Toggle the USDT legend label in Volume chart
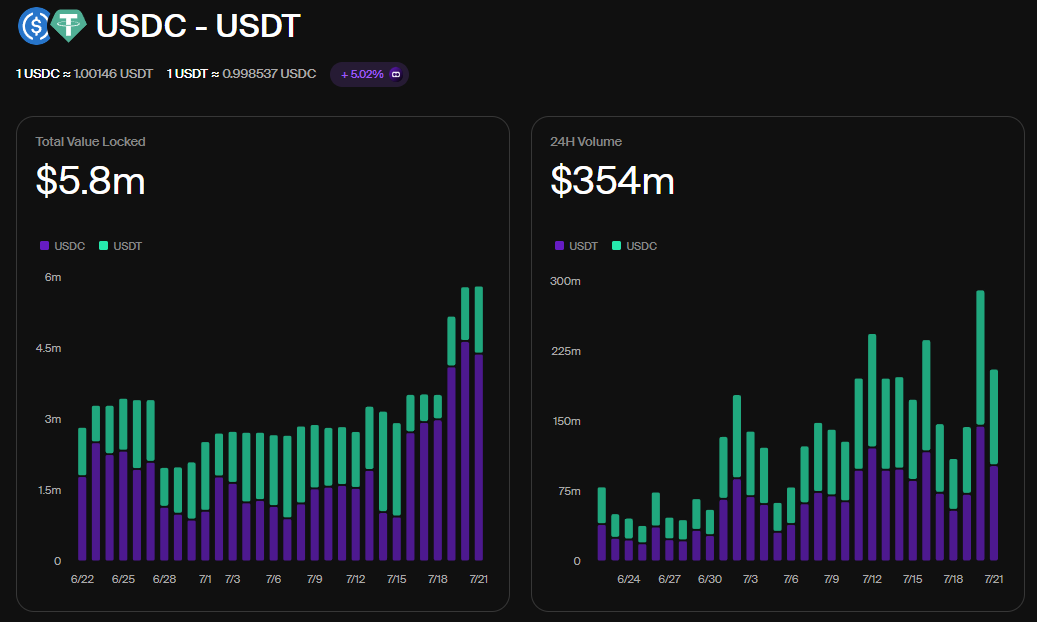Image resolution: width=1037 pixels, height=622 pixels. [x=583, y=246]
